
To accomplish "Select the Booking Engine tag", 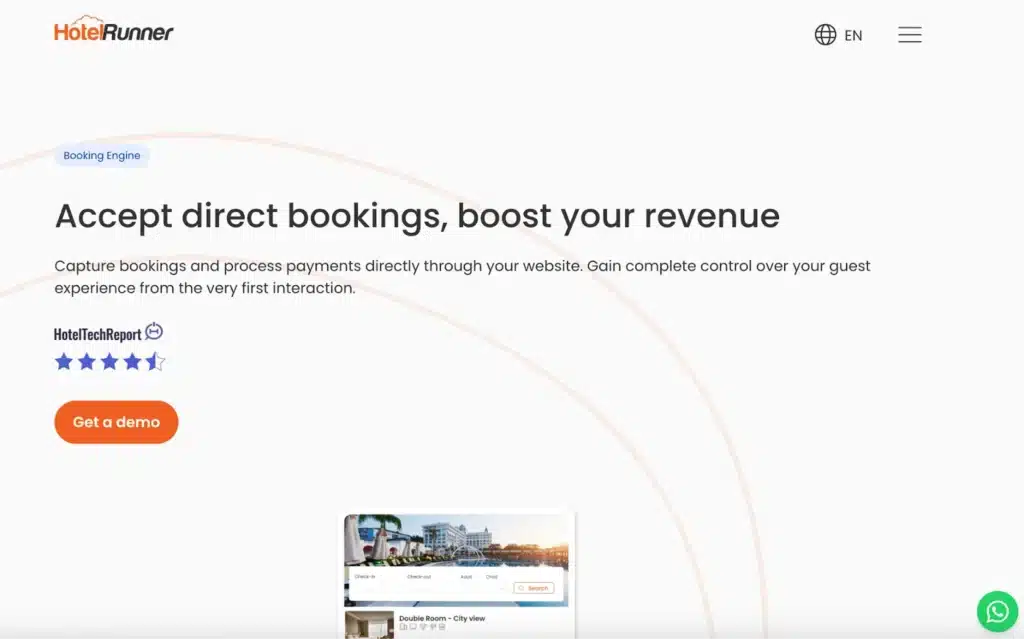I will point(102,155).
